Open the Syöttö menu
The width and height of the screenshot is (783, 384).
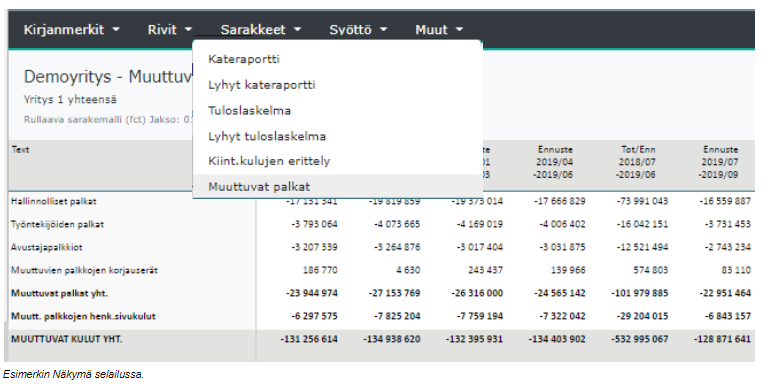[358, 30]
